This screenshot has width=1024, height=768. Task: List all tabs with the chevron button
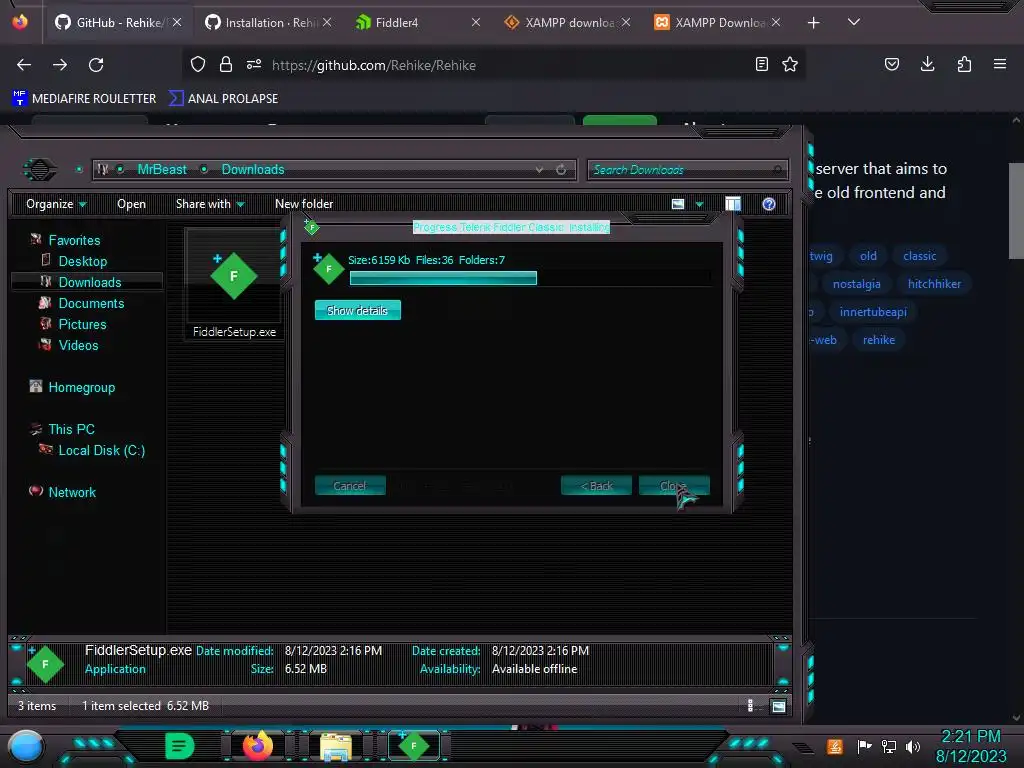point(854,22)
